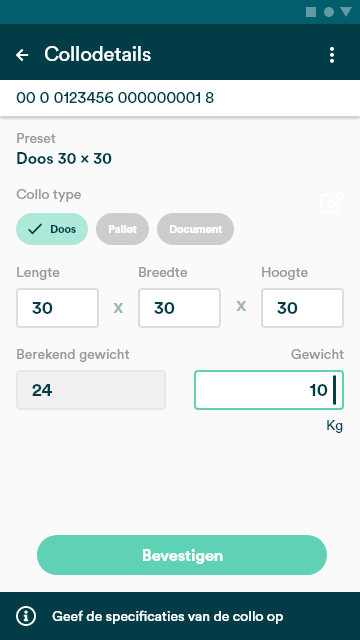
Task: Click the Lengte input field
Action: tap(58, 308)
